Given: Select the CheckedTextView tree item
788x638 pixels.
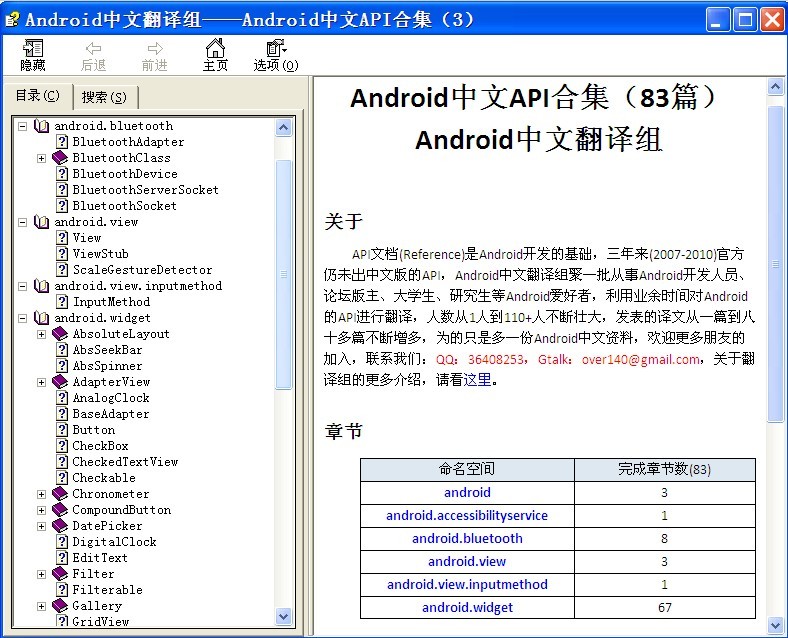Looking at the screenshot, I should (125, 462).
